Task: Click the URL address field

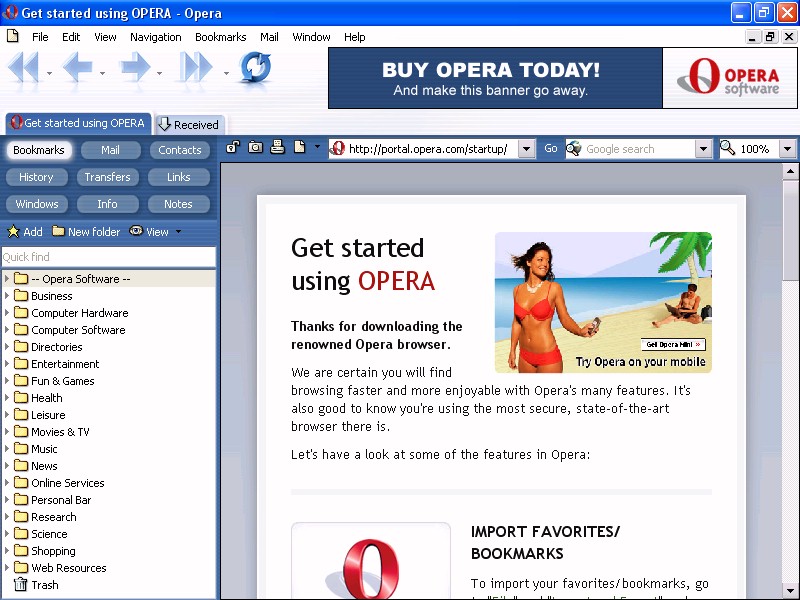Action: pyautogui.click(x=432, y=149)
